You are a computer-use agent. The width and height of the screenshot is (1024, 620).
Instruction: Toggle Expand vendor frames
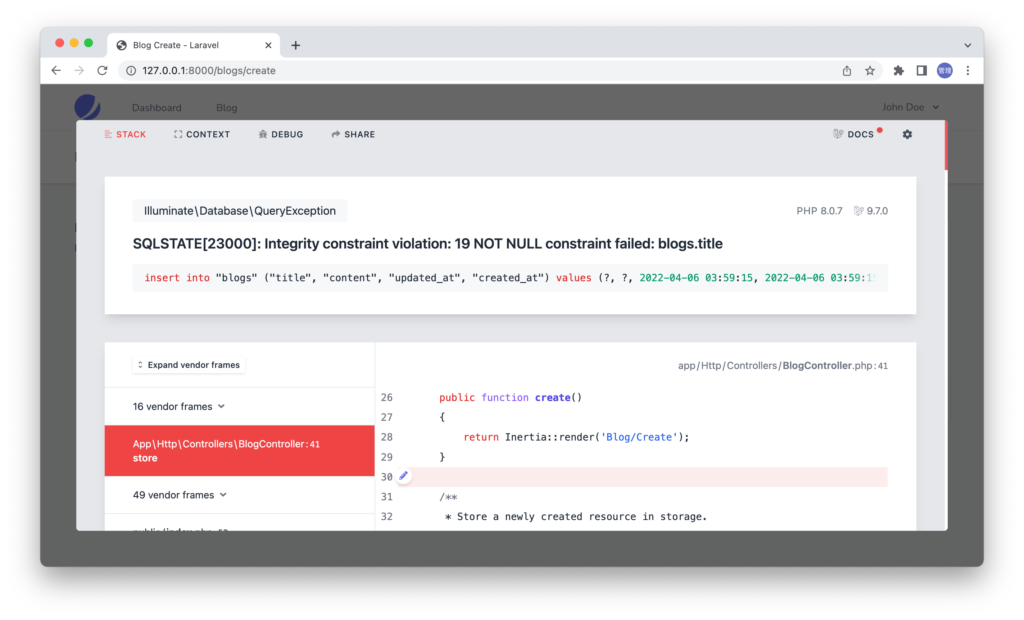pyautogui.click(x=188, y=364)
